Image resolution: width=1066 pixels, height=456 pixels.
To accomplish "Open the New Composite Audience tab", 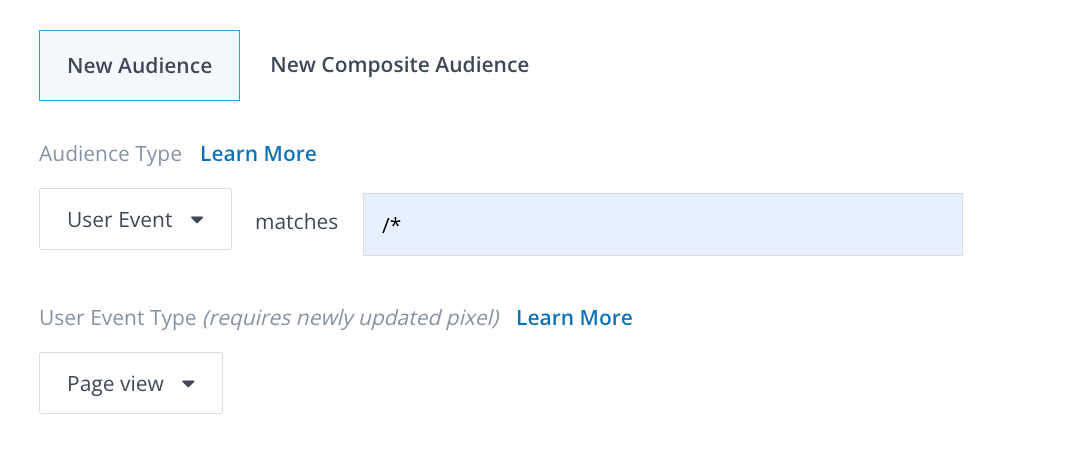I will point(399,65).
